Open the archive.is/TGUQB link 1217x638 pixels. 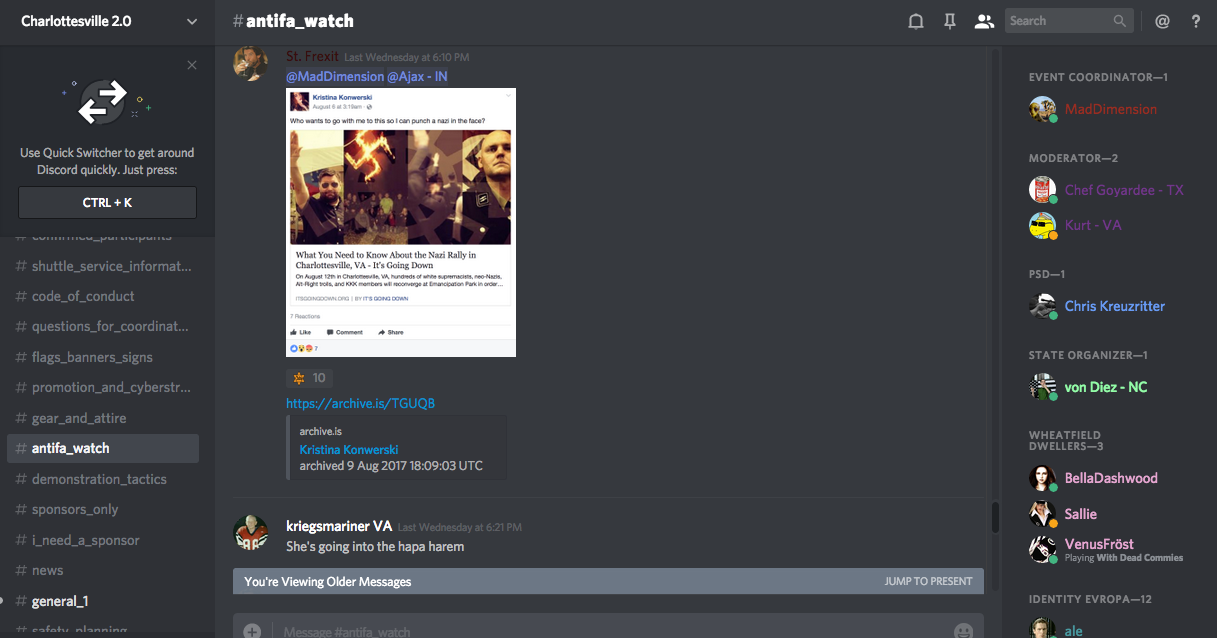click(360, 404)
